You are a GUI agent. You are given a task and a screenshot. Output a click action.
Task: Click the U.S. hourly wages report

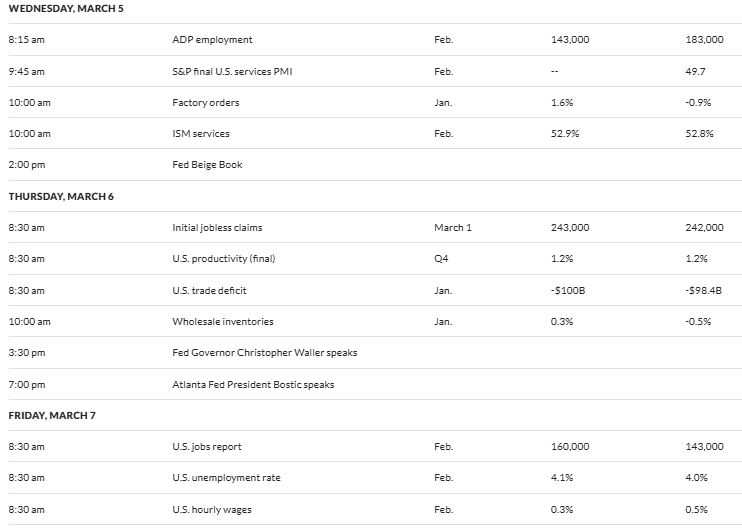pos(212,510)
